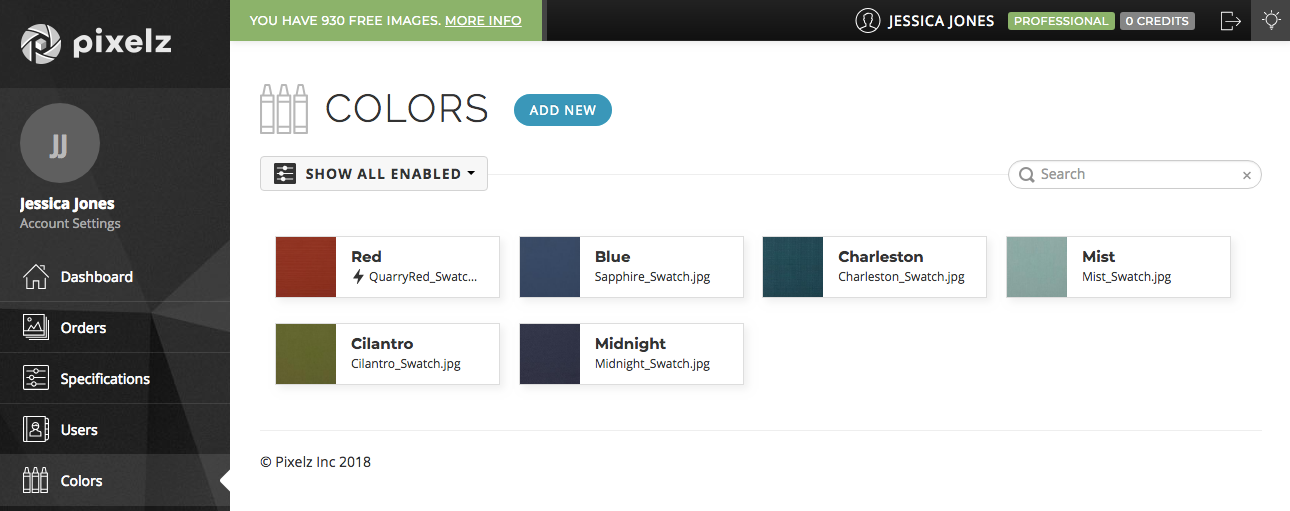
Task: Toggle the lightbulb icon in top-right corner
Action: coord(1271,20)
